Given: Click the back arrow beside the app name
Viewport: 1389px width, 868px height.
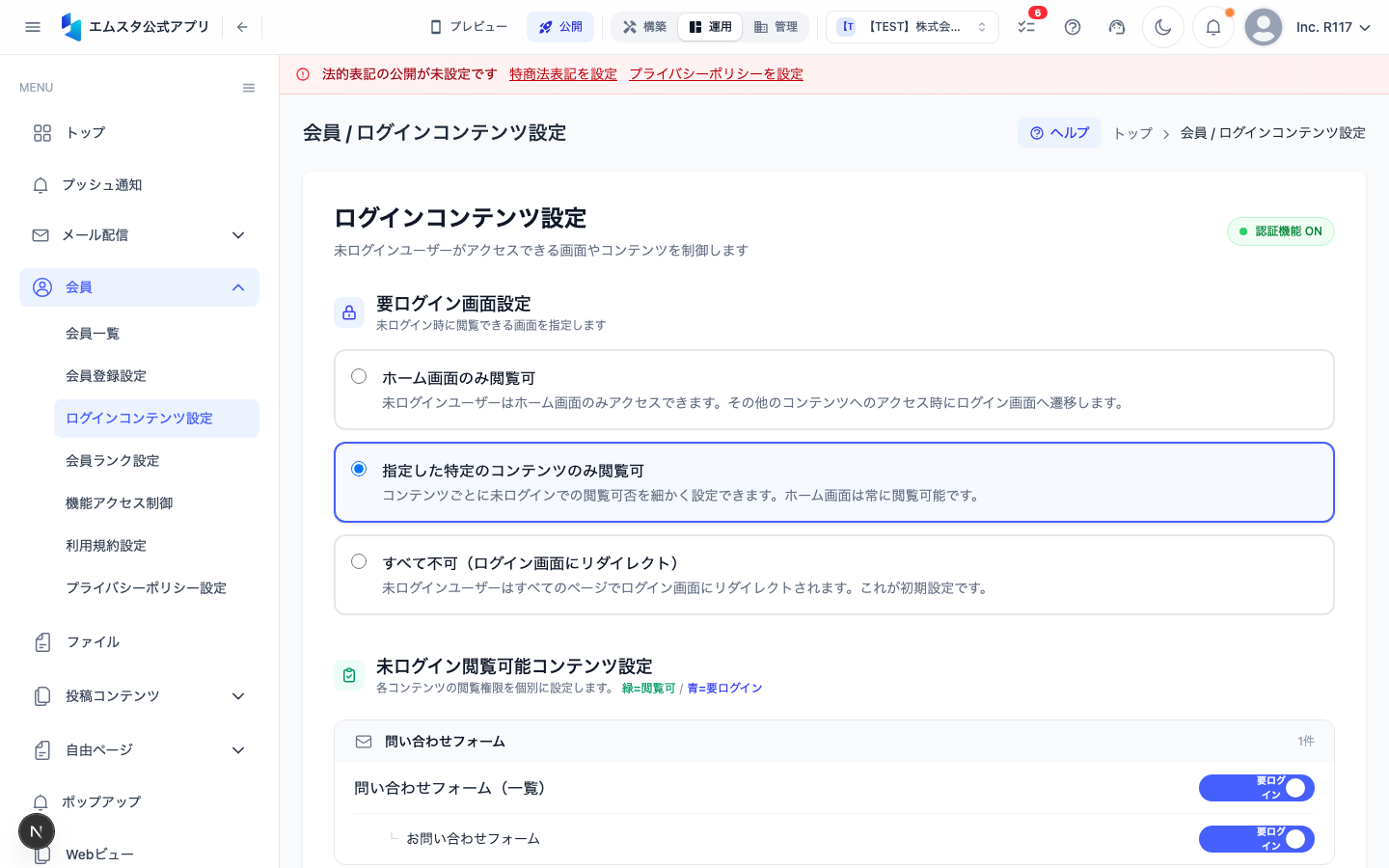Looking at the screenshot, I should tap(242, 27).
